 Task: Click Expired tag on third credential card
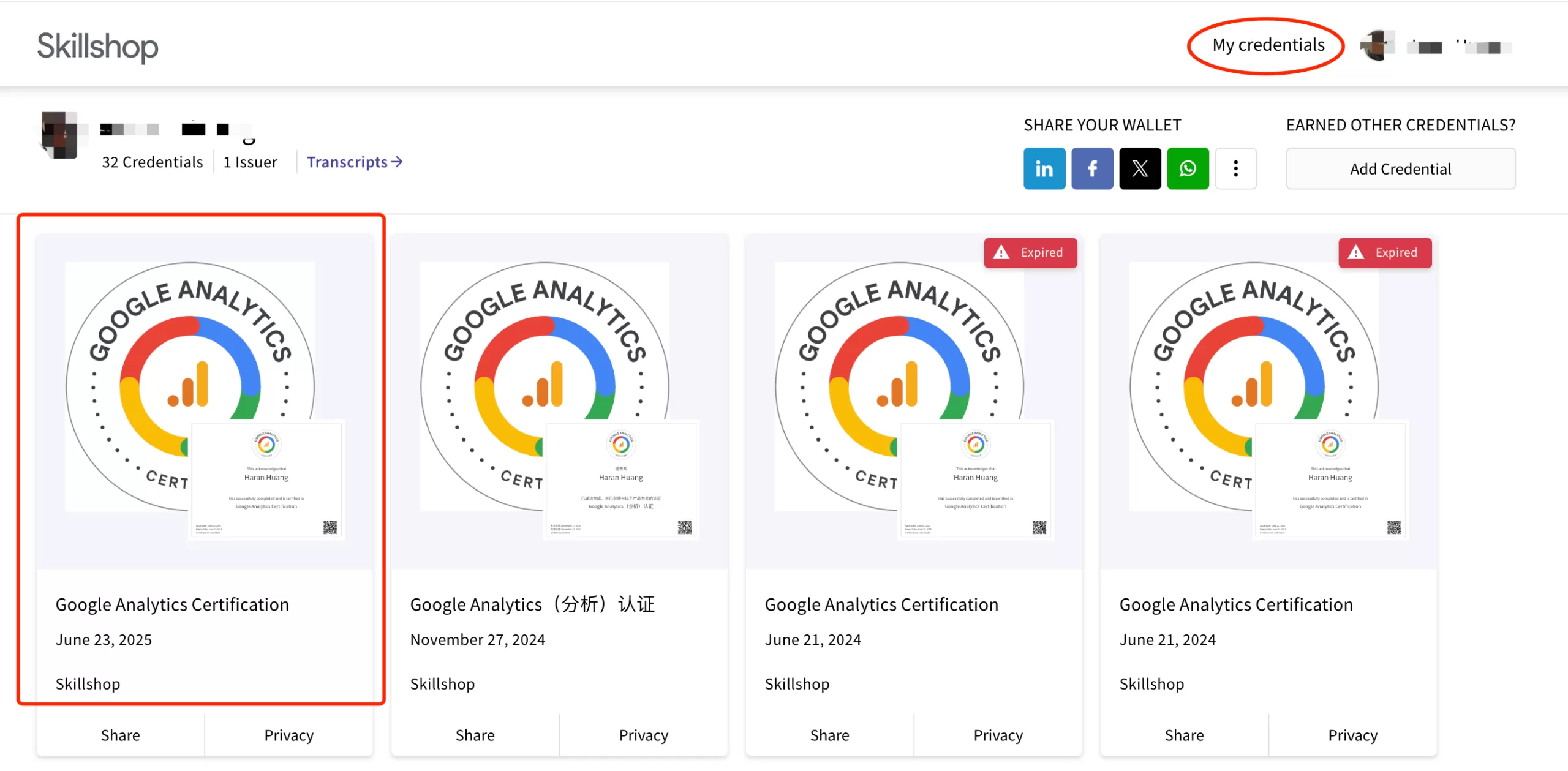pyautogui.click(x=1030, y=252)
